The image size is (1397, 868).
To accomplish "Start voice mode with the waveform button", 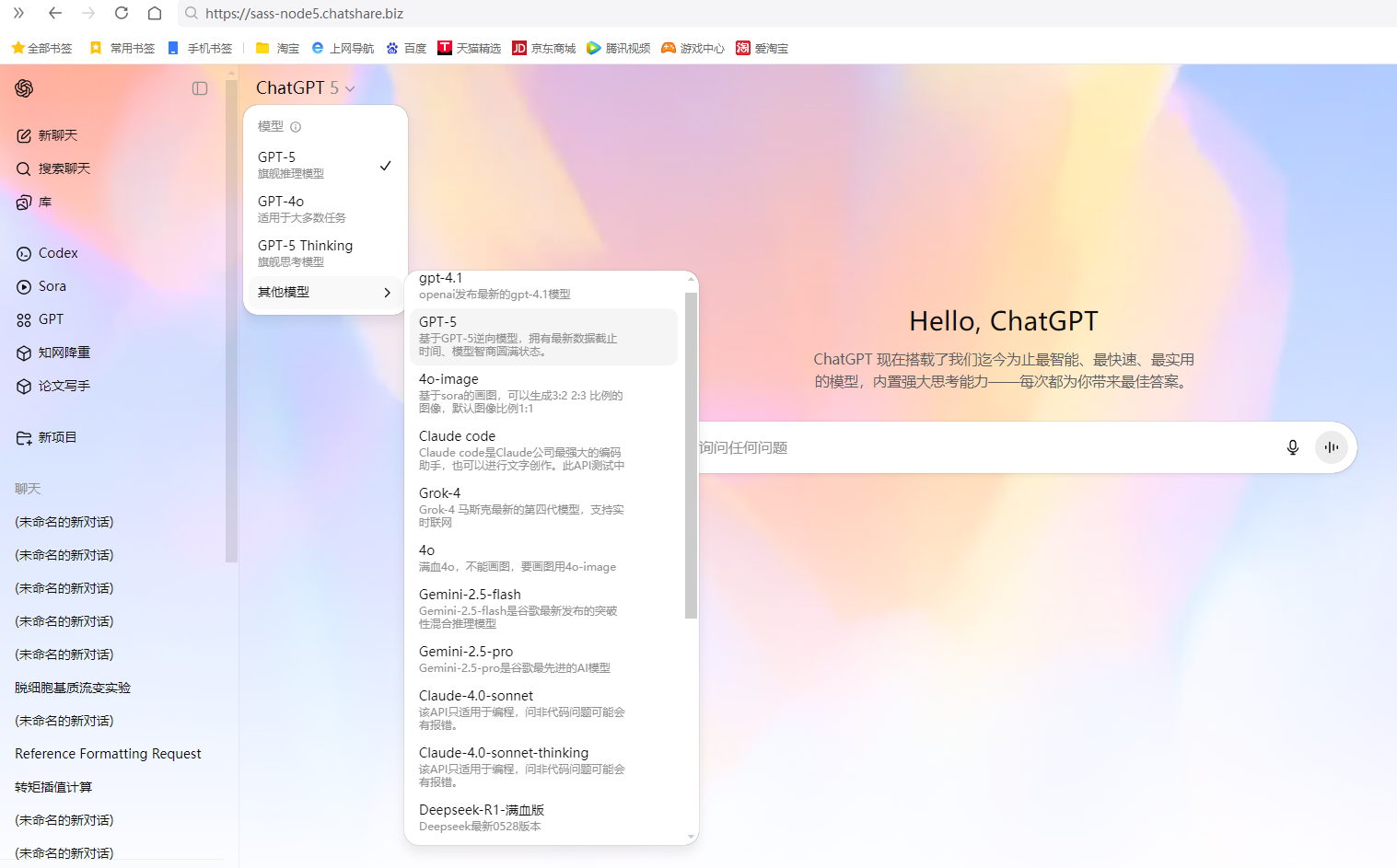I will (x=1332, y=447).
